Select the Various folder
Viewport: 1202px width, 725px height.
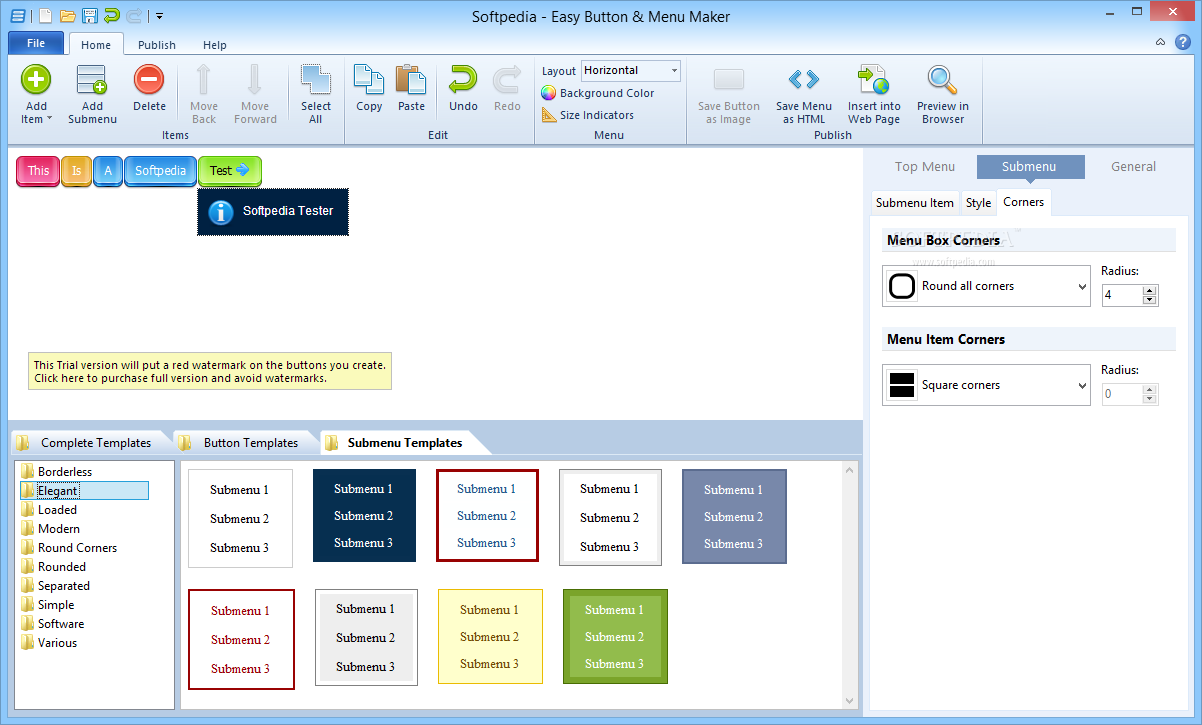49,643
